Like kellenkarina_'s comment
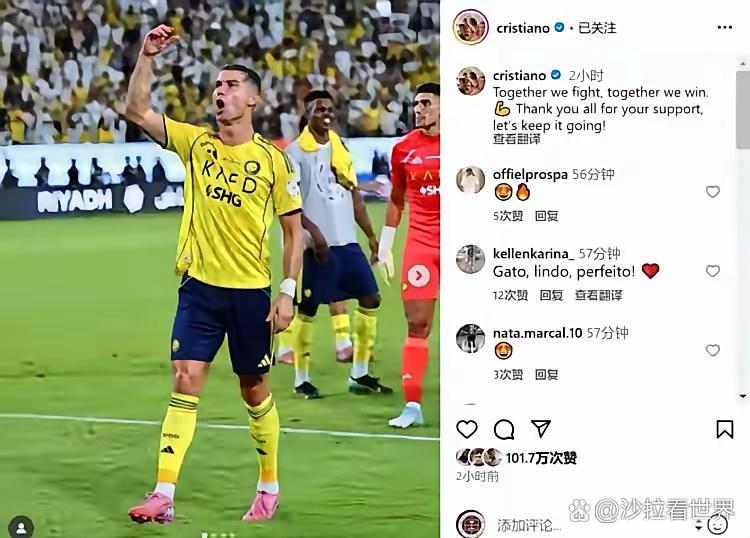 point(713,271)
